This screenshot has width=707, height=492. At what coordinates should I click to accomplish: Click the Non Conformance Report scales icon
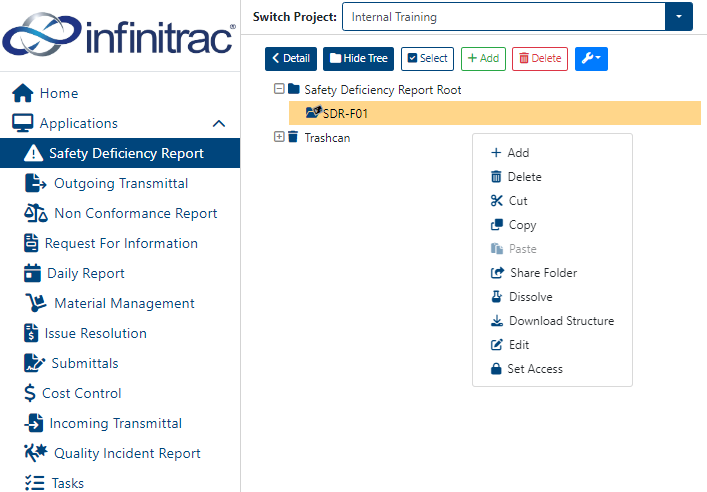(36, 213)
